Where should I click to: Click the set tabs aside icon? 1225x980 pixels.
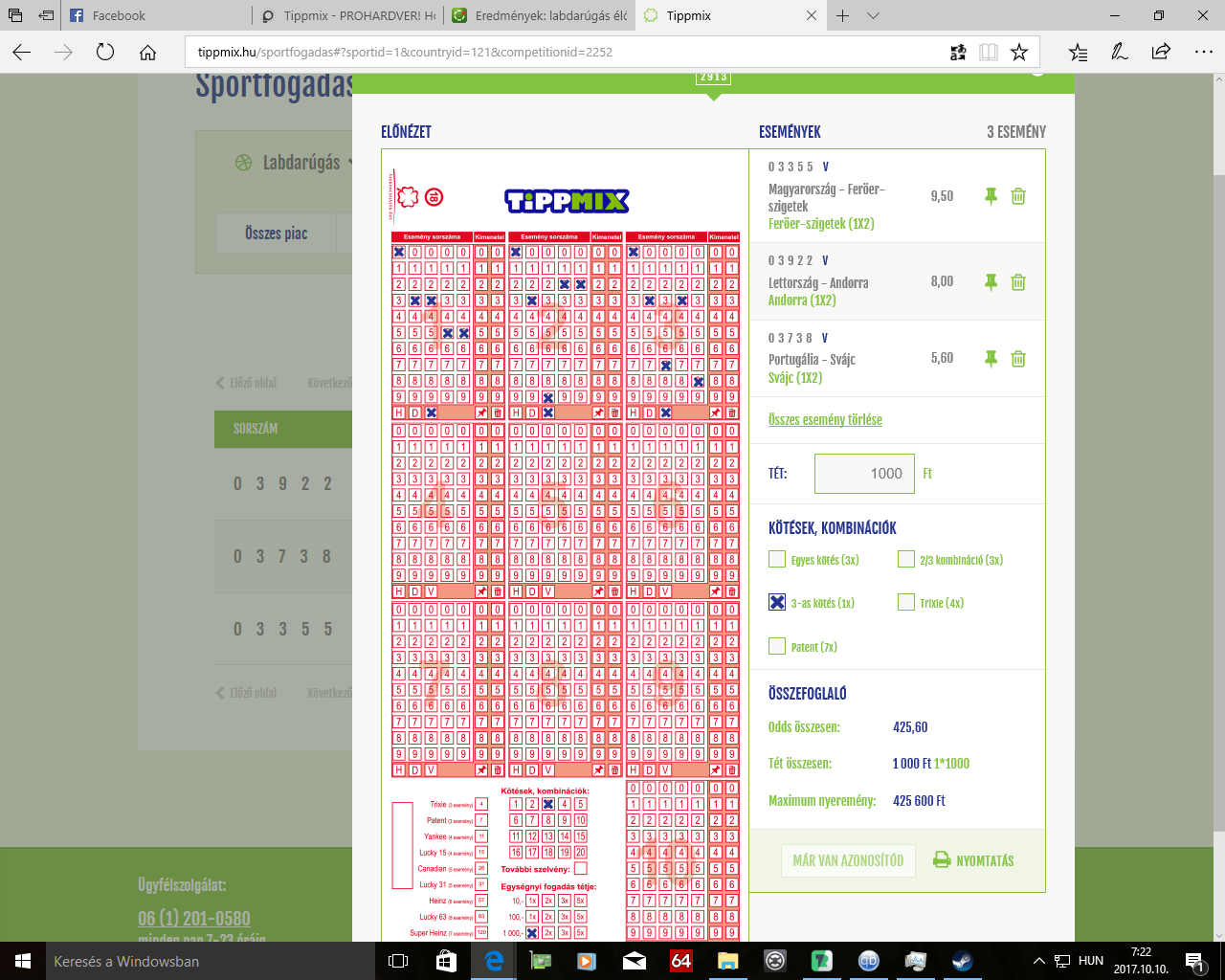[x=47, y=15]
